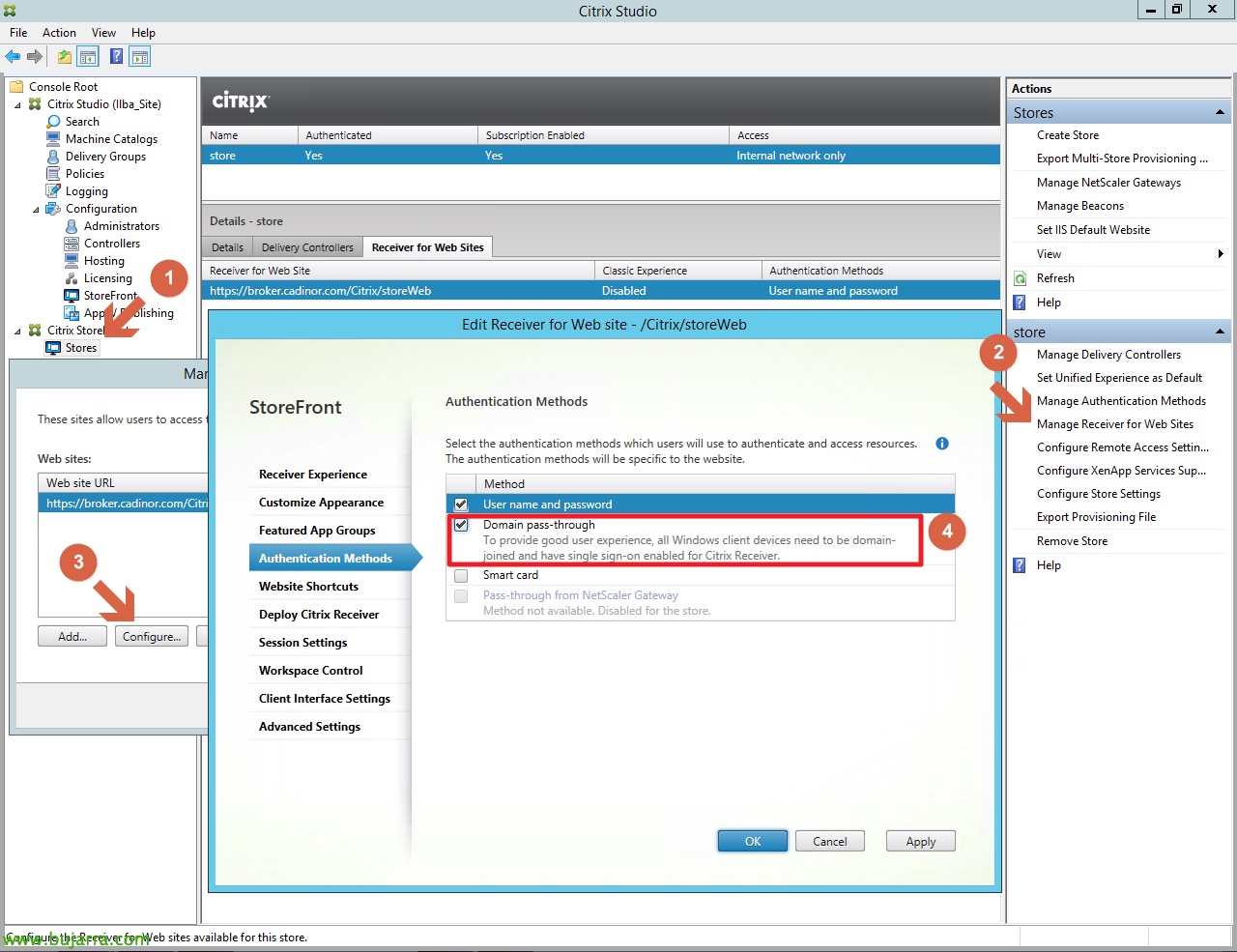Select the store row in stores list
This screenshot has width=1237, height=952.
coord(601,156)
